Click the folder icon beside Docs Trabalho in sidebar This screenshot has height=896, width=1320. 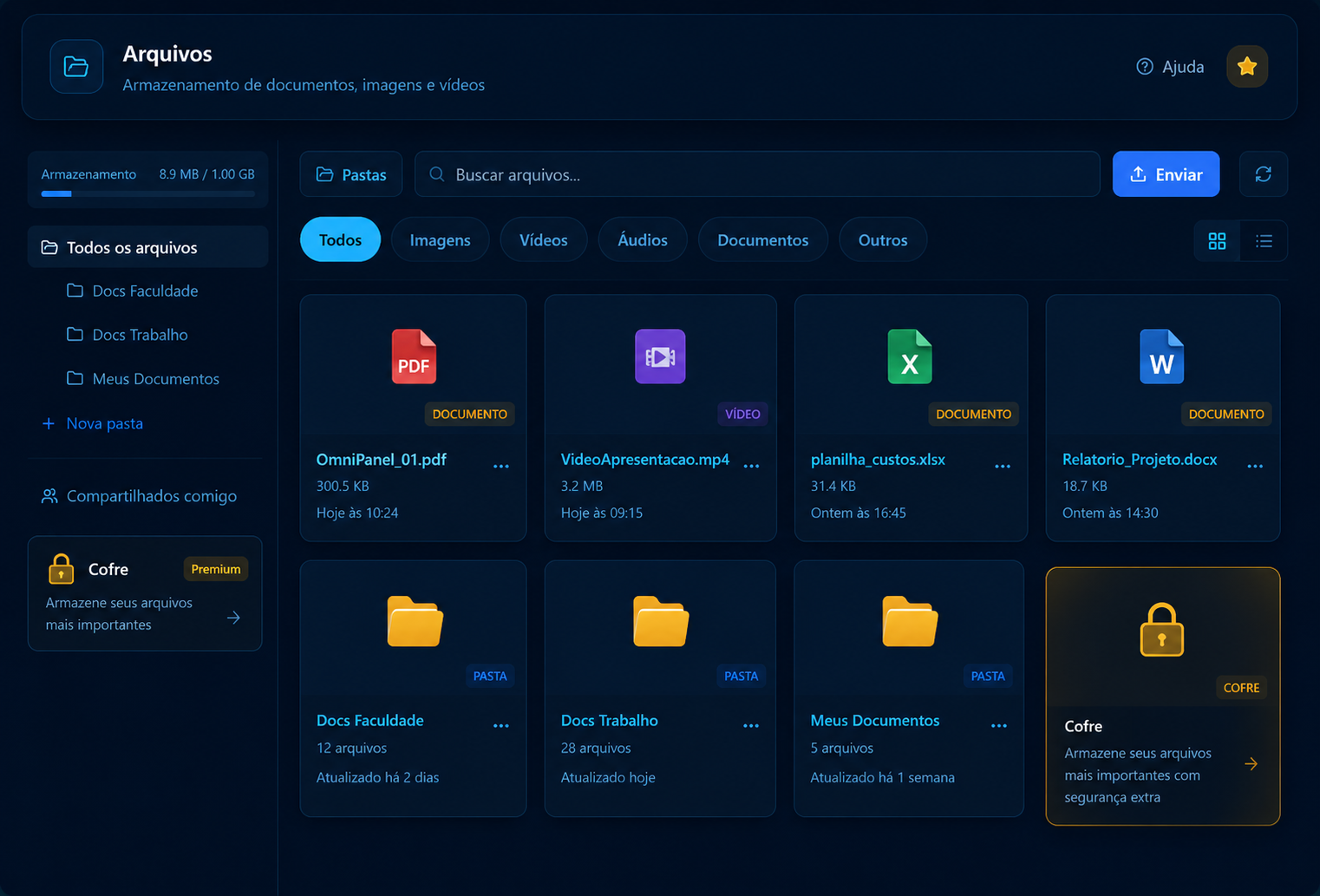tap(75, 334)
